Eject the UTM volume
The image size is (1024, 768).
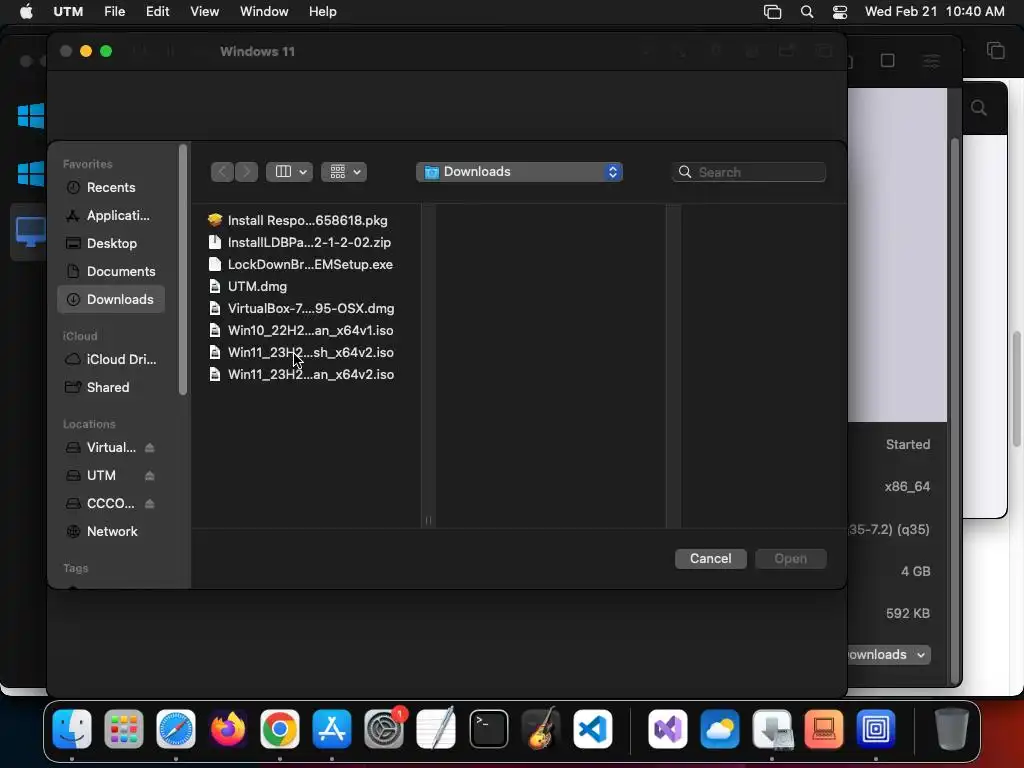click(x=150, y=476)
